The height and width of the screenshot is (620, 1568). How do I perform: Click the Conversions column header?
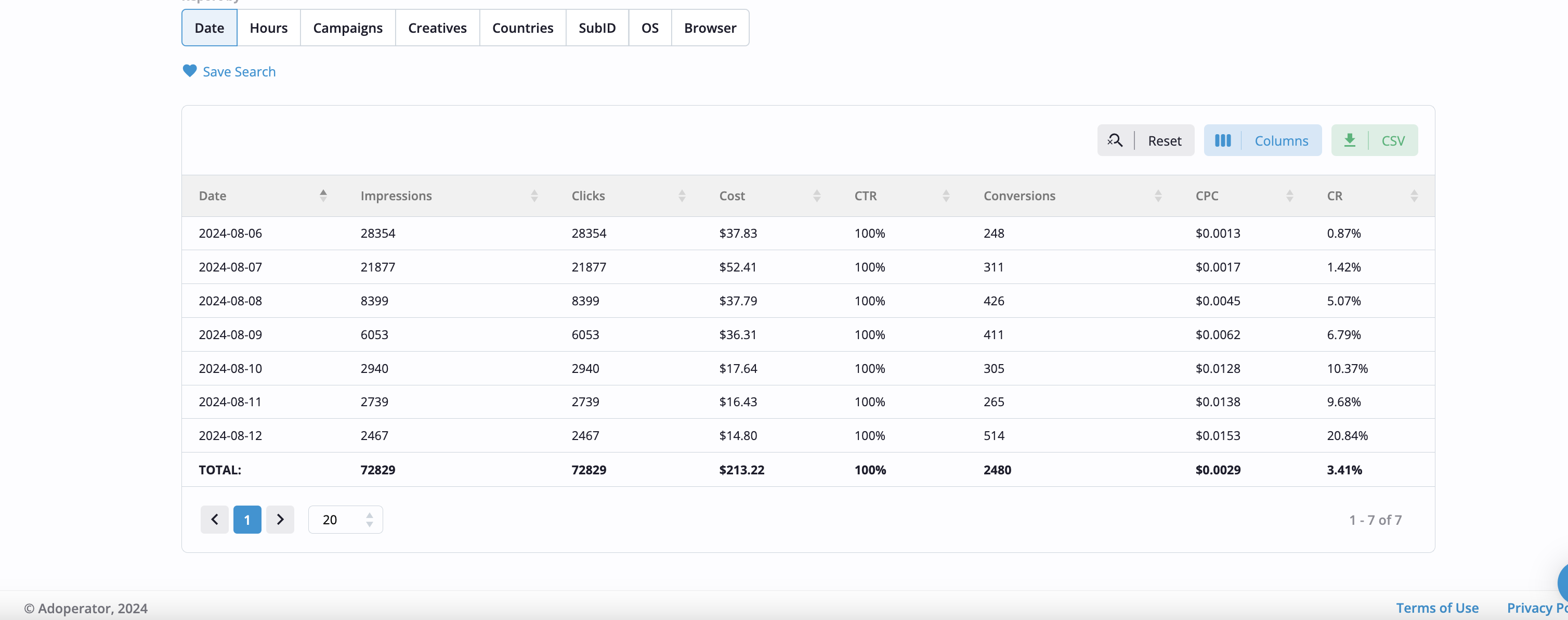1019,196
